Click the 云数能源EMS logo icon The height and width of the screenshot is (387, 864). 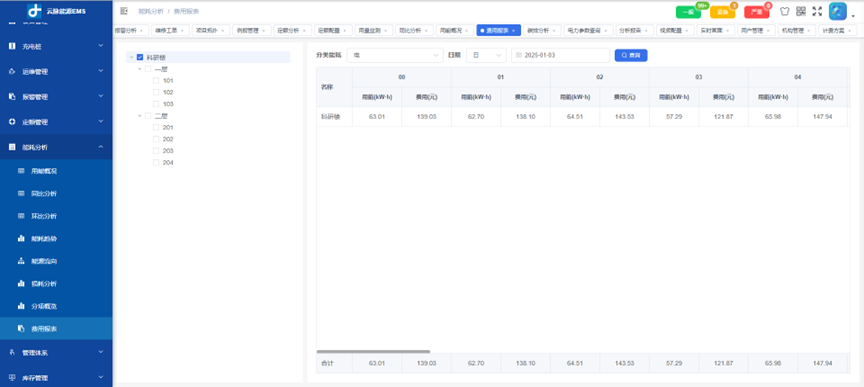[35, 10]
